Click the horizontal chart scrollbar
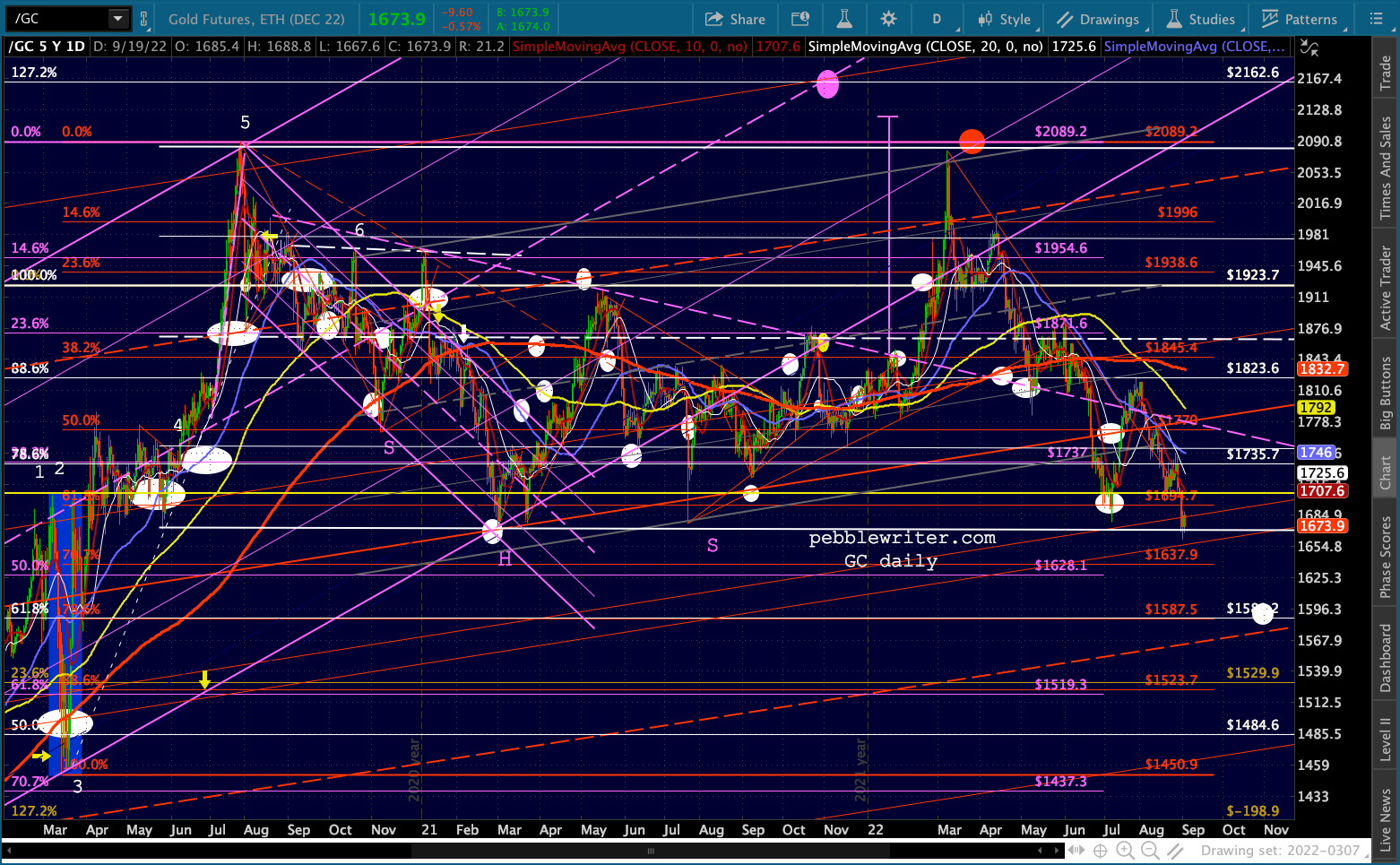1400x865 pixels. coord(652,851)
